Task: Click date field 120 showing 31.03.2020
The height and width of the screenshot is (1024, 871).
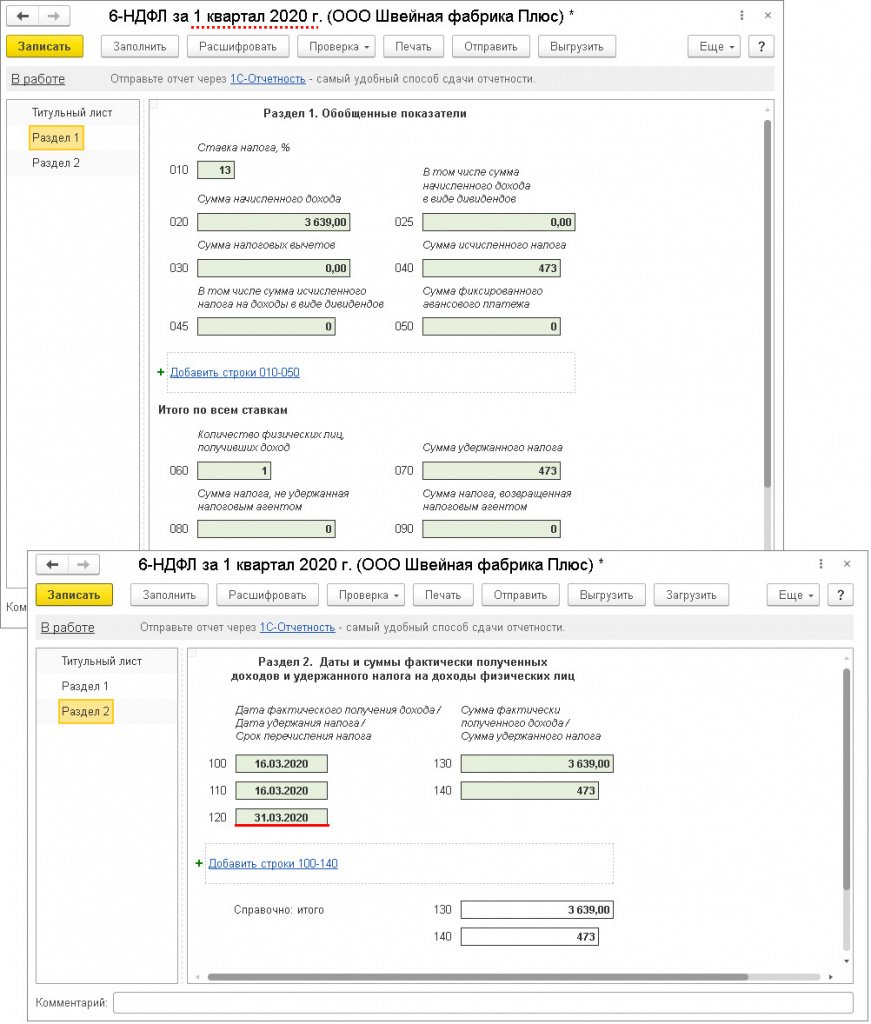Action: tap(281, 817)
